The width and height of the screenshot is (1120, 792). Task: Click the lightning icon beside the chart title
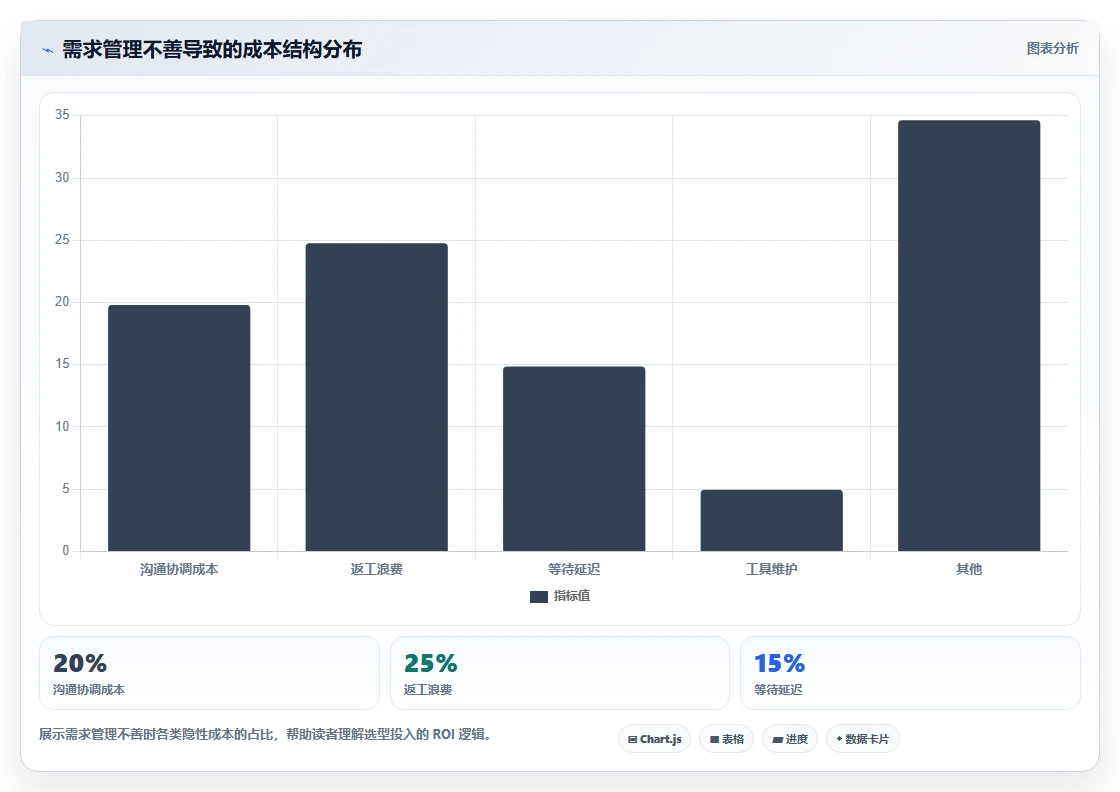coord(48,50)
